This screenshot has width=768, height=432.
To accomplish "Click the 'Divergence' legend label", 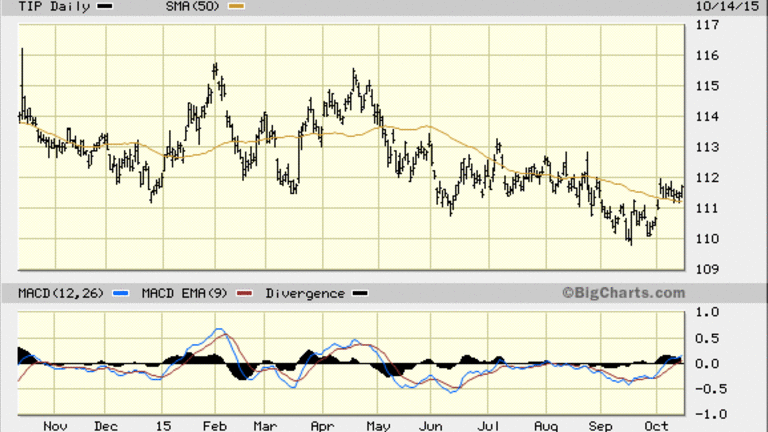I will [305, 293].
